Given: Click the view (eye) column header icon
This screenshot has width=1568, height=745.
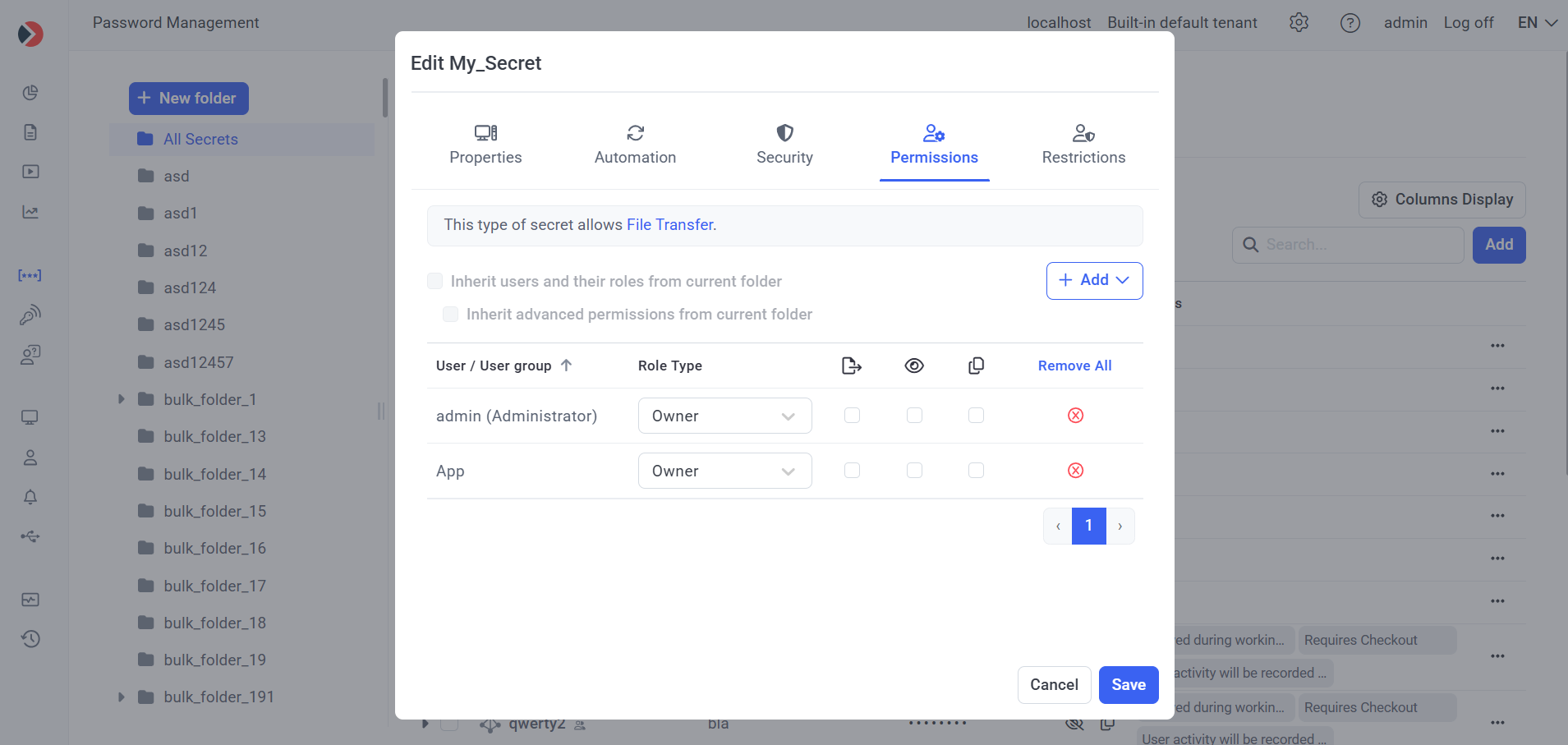Looking at the screenshot, I should (914, 366).
